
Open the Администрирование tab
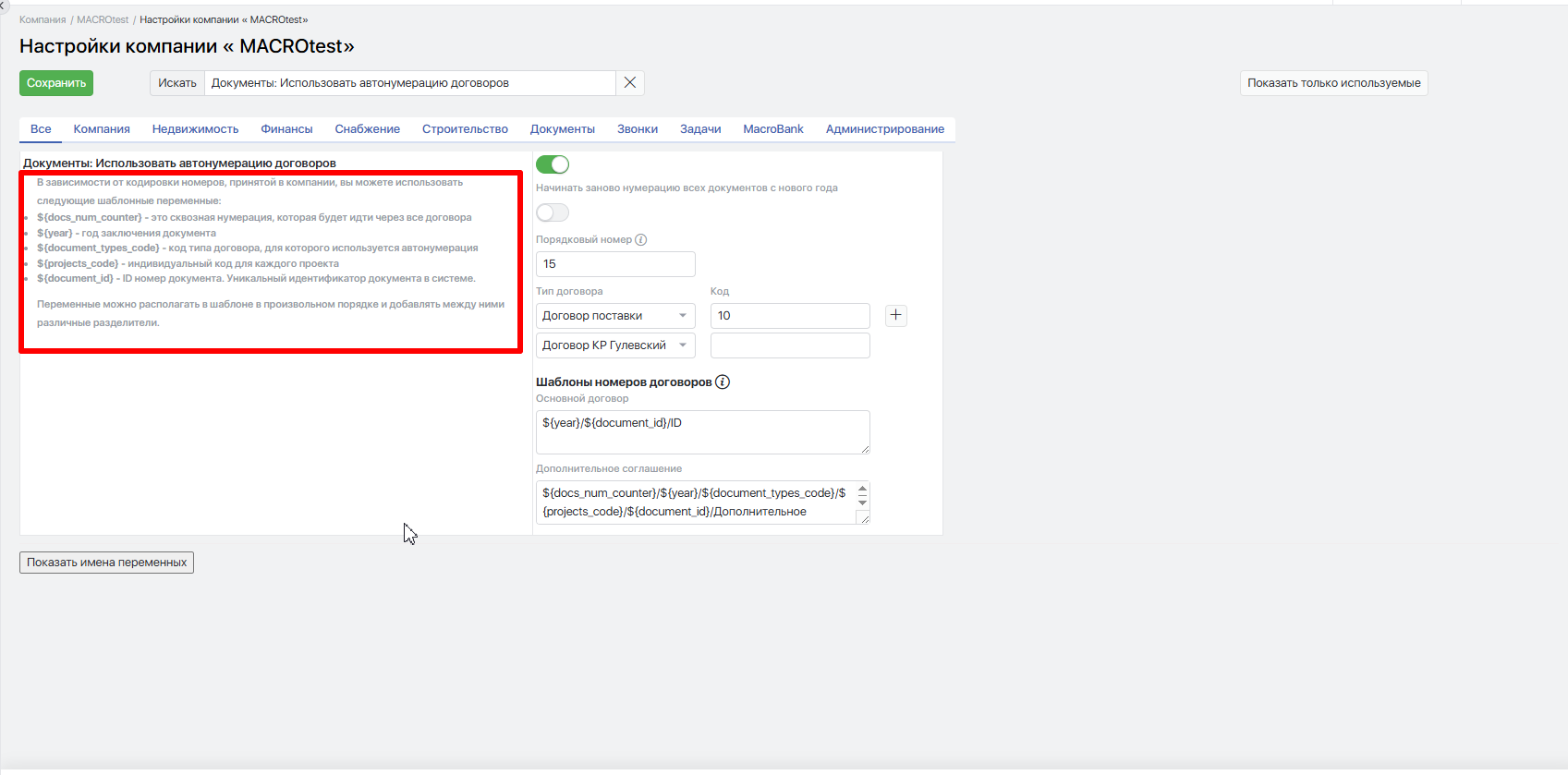click(x=885, y=129)
